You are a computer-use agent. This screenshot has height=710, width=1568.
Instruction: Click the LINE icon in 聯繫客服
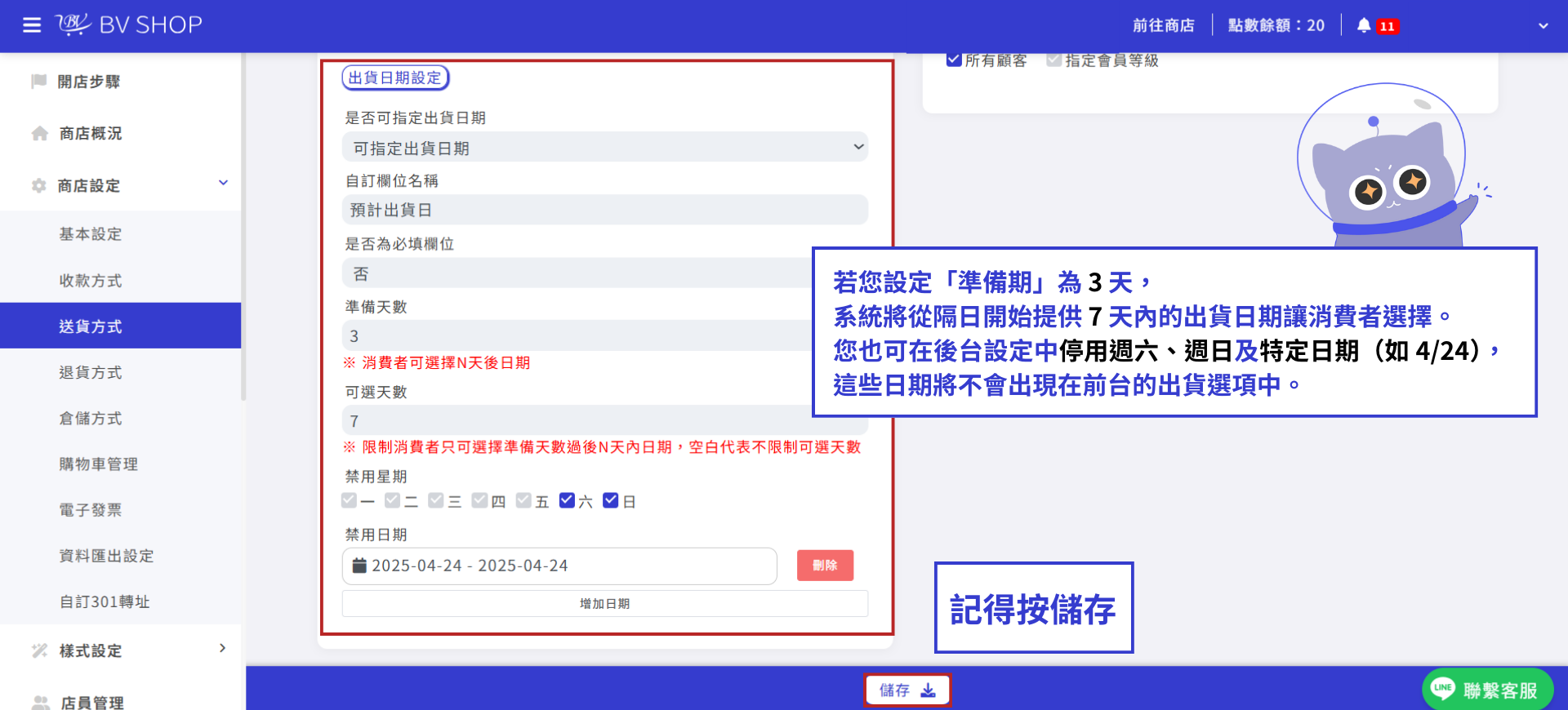click(1443, 689)
